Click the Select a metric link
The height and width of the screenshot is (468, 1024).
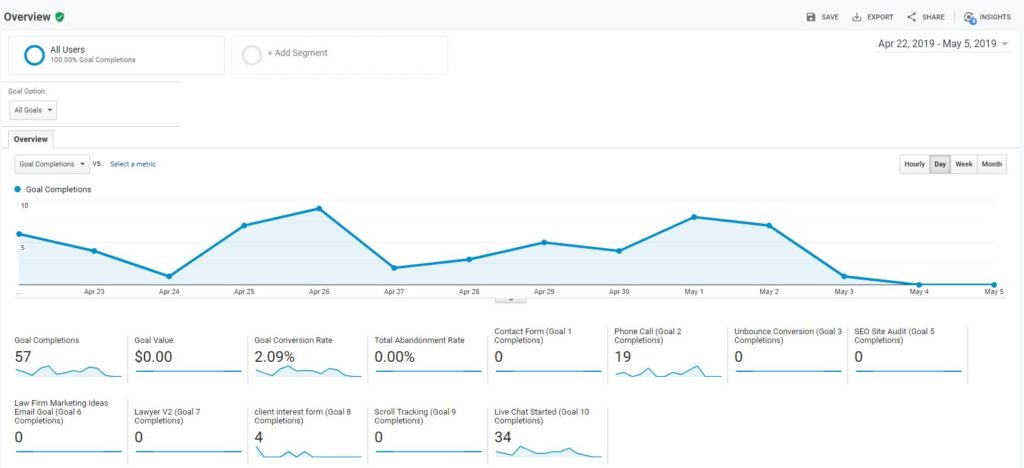click(133, 164)
